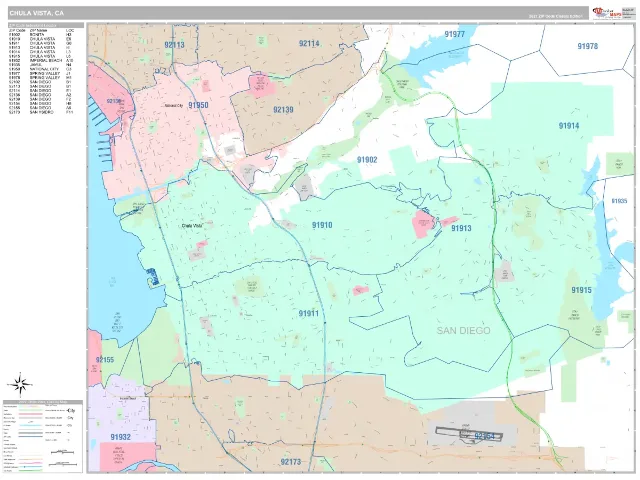Screen dimensions: 640x480
Task: Click the map legend header bar
Action: 43,402
